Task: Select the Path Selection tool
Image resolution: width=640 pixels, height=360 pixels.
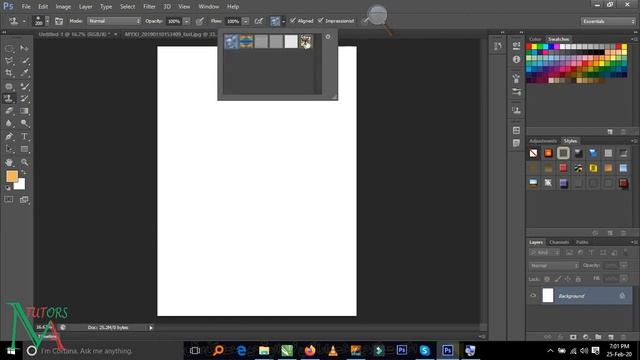Action: pyautogui.click(x=9, y=149)
